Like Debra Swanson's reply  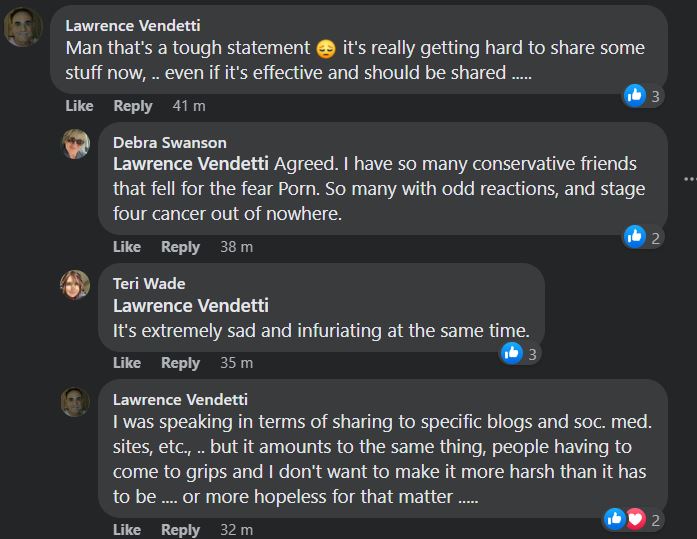click(127, 247)
